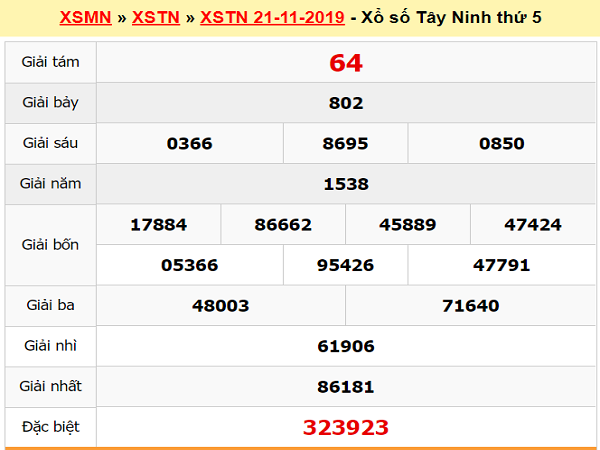Click the Giải bốn number 47424
The image size is (600, 450).
coord(533,225)
